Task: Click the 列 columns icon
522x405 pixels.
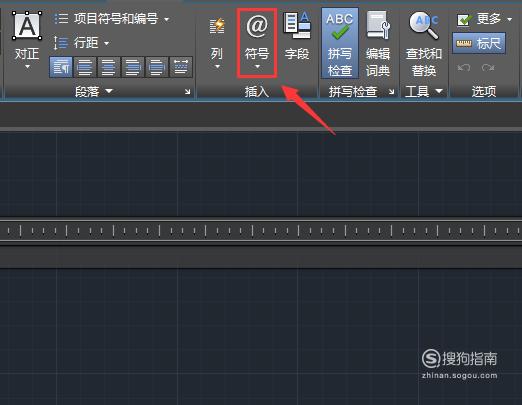Action: pos(217,27)
